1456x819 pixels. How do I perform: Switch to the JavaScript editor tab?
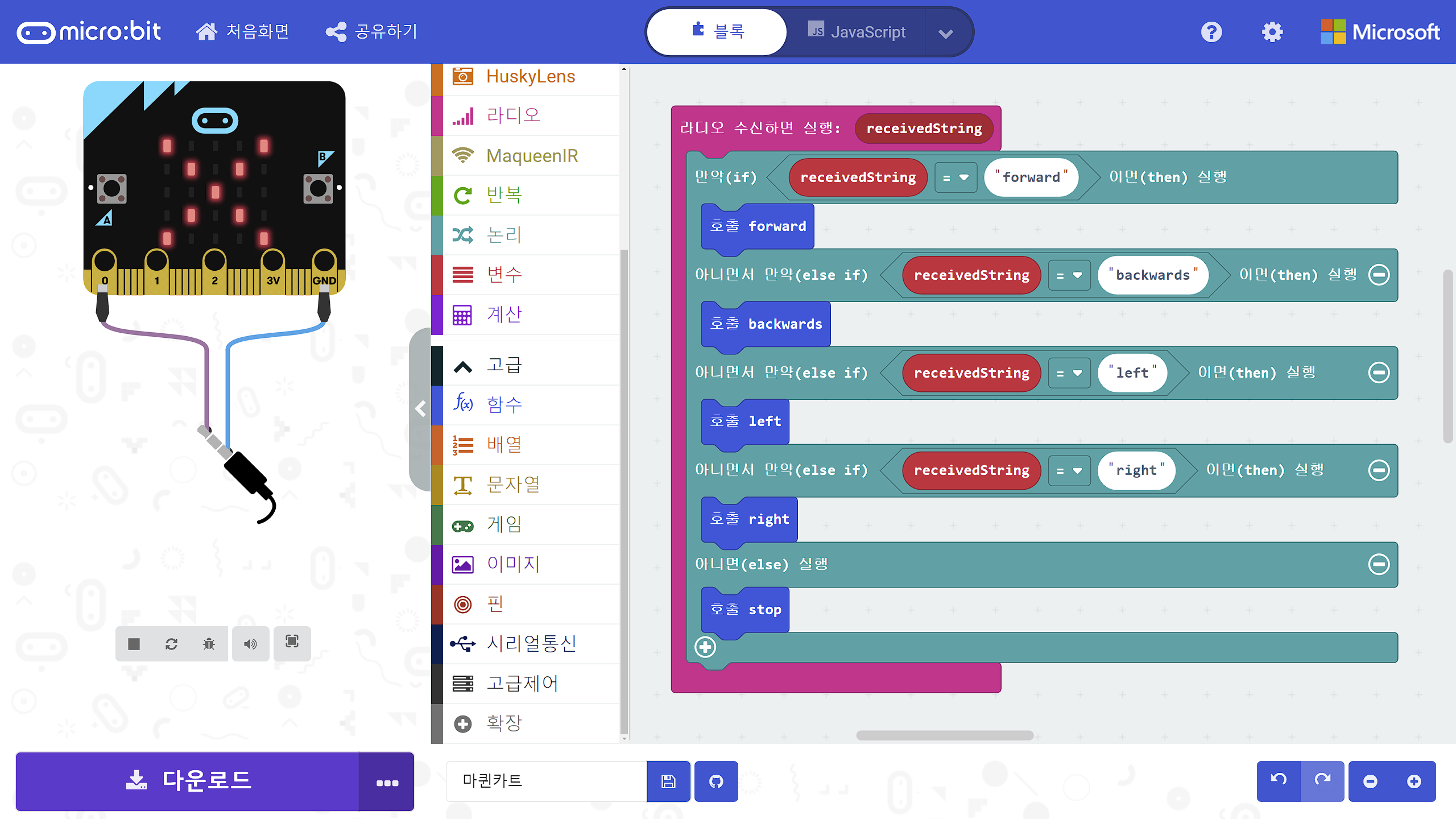857,32
